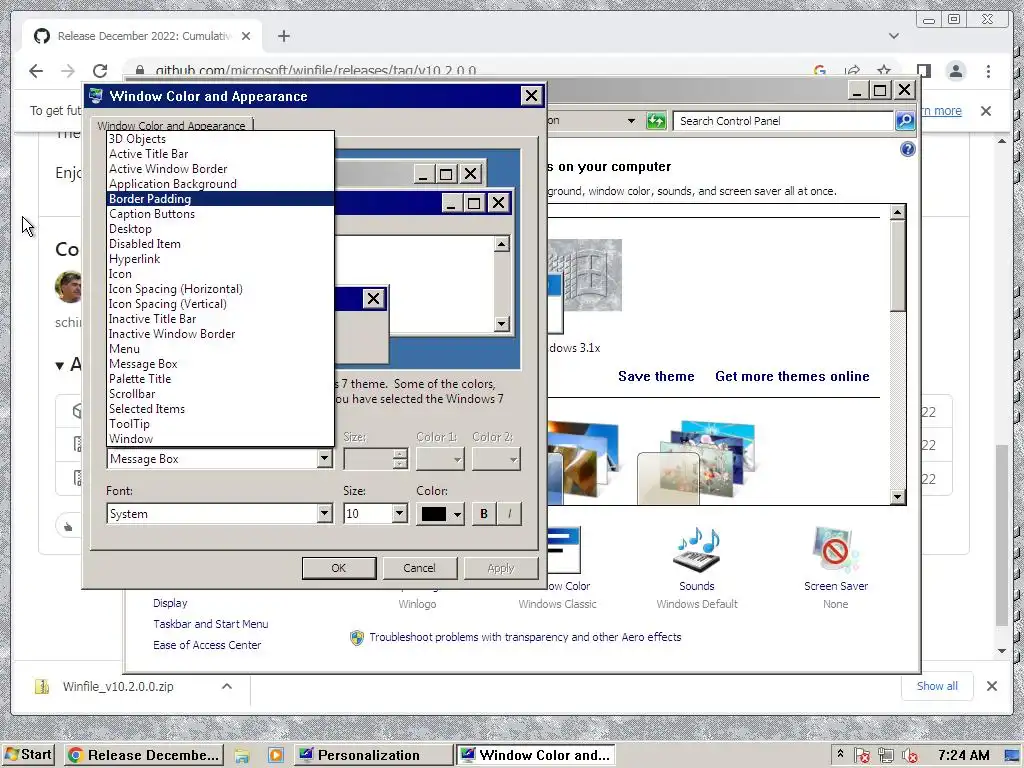Click the Control Panel search magnifier icon
The height and width of the screenshot is (768, 1024).
905,121
